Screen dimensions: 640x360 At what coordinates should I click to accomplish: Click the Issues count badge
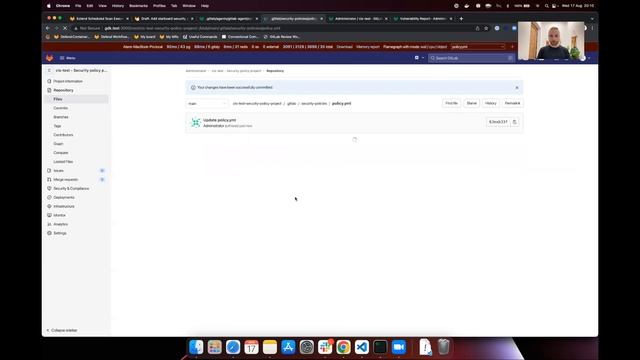[x=102, y=171]
